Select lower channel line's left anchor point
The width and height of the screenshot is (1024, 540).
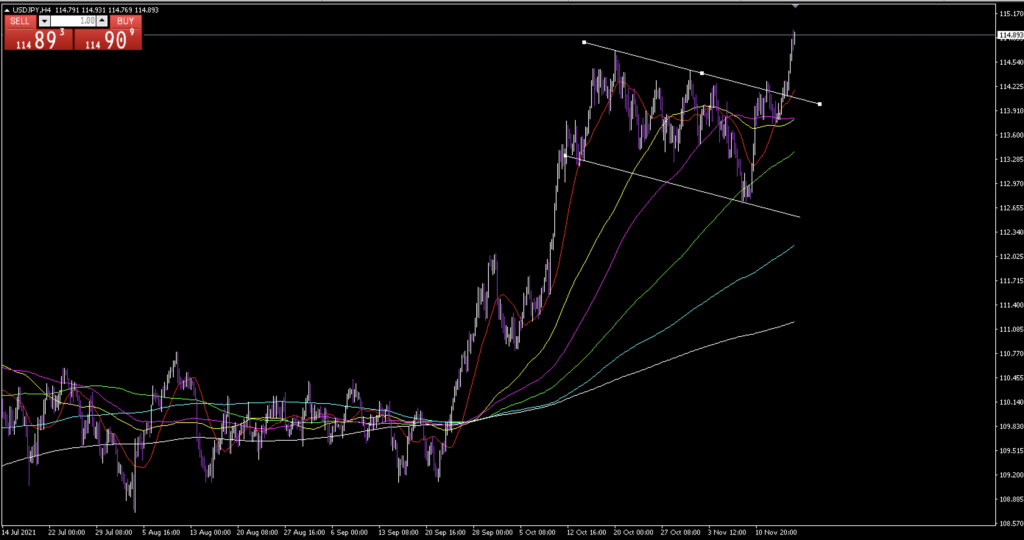[566, 156]
